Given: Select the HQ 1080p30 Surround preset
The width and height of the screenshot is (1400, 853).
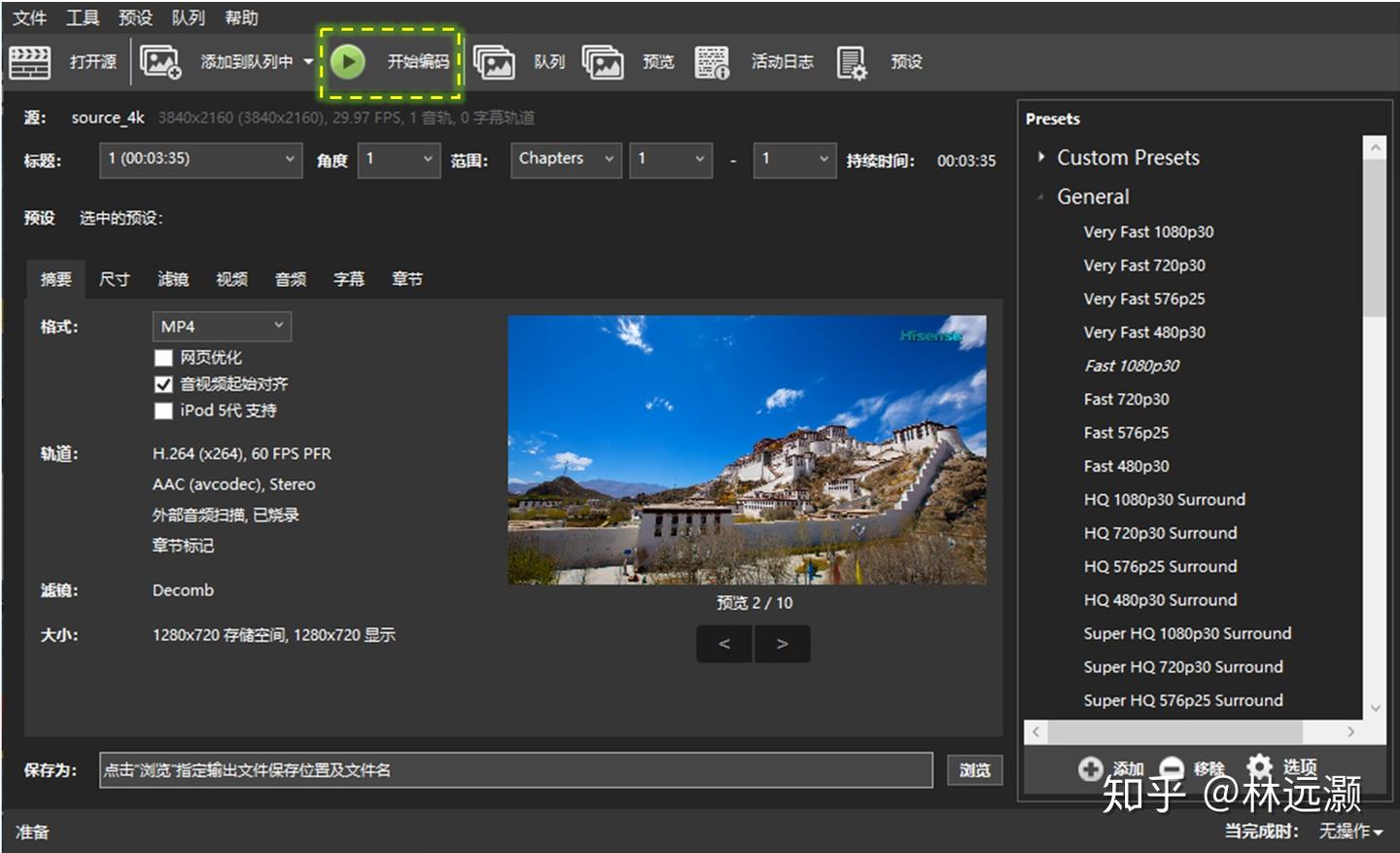Looking at the screenshot, I should (1165, 500).
